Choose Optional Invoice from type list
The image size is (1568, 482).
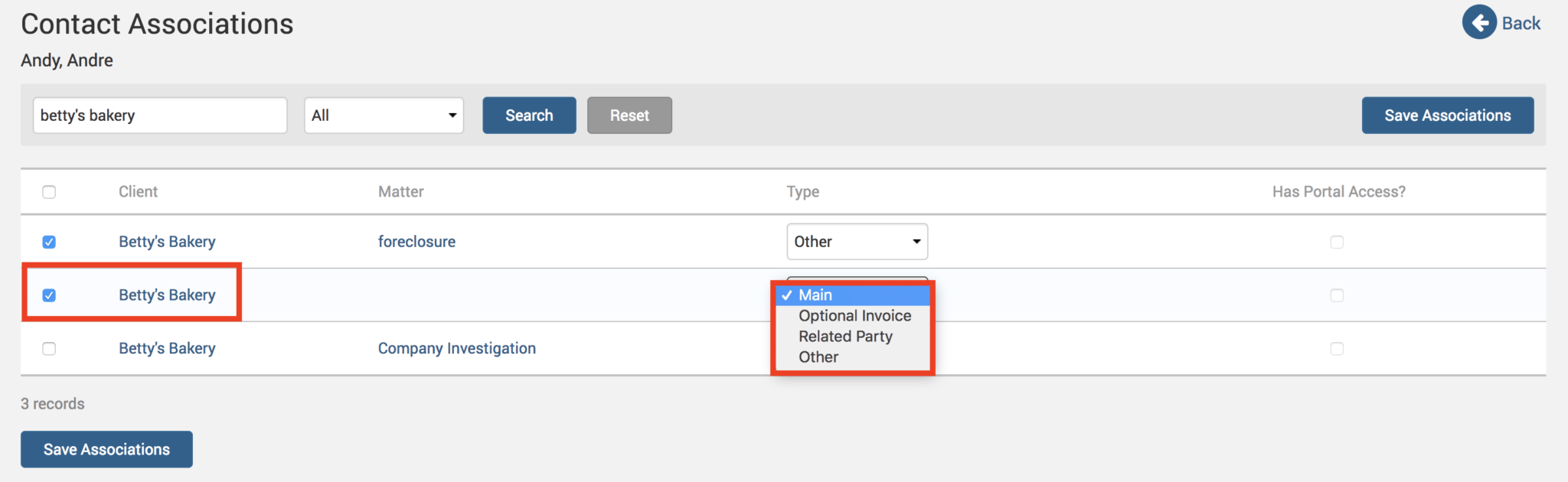[854, 316]
